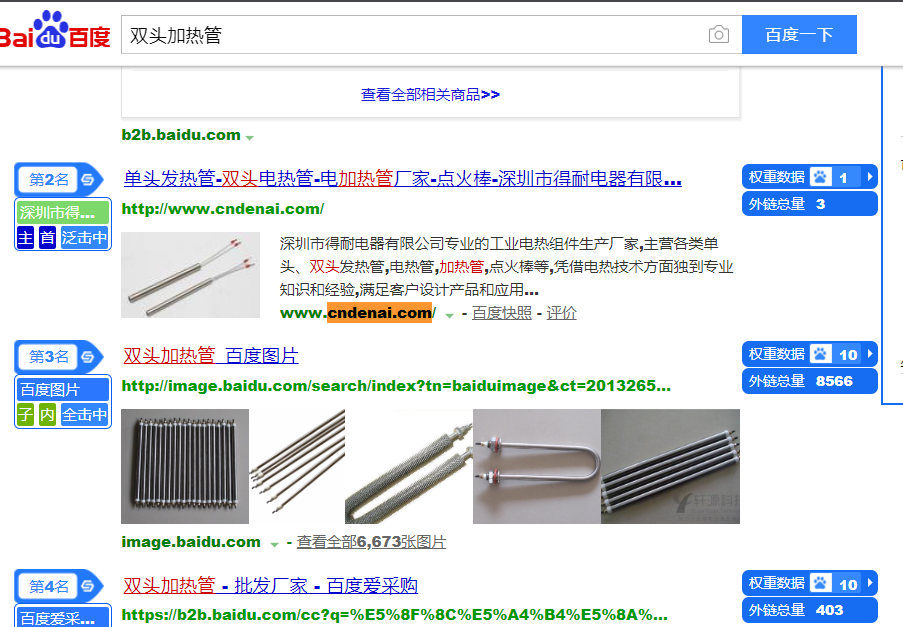
Task: Click the green 深圳市得... site label
Action: tap(63, 212)
